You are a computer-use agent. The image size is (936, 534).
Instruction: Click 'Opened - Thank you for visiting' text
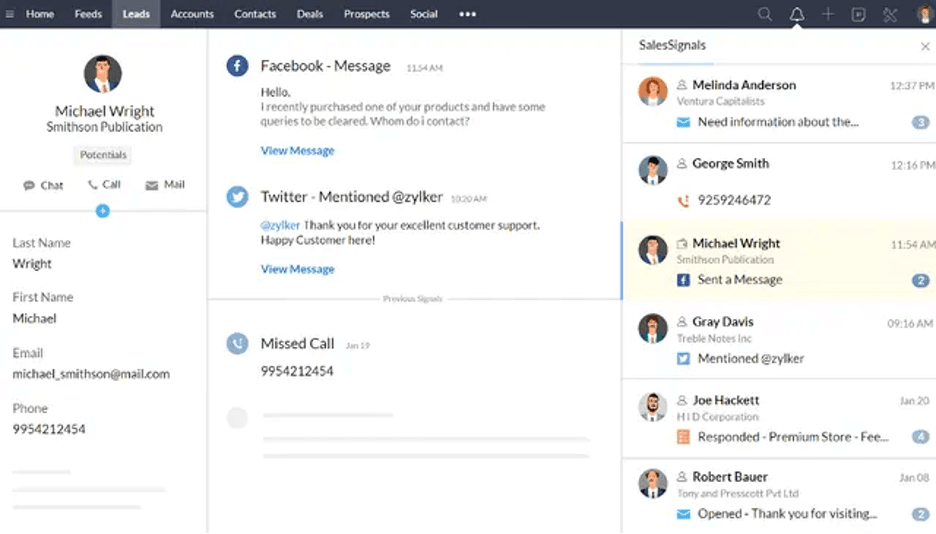tap(787, 514)
